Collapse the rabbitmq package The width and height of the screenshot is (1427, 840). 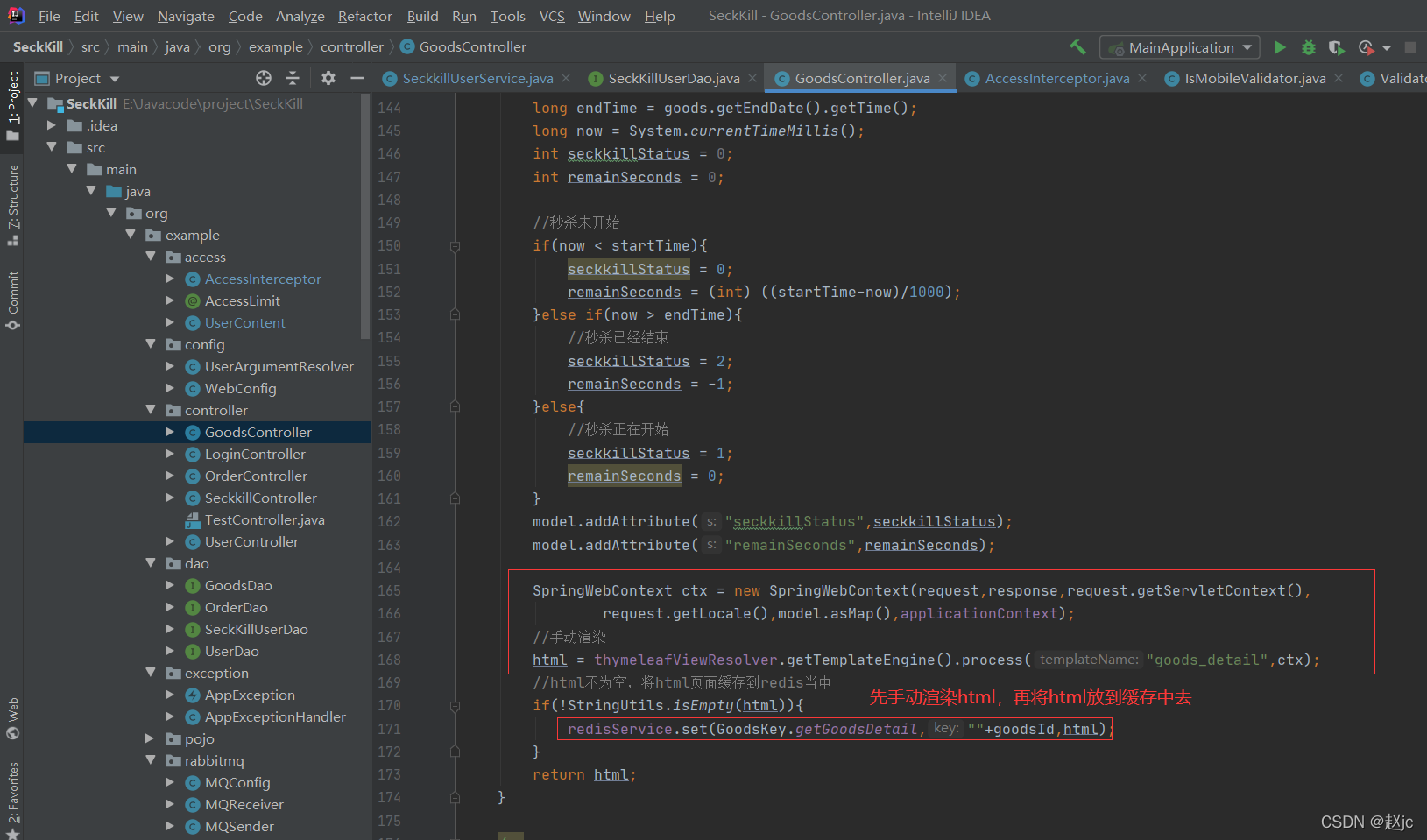[x=151, y=760]
